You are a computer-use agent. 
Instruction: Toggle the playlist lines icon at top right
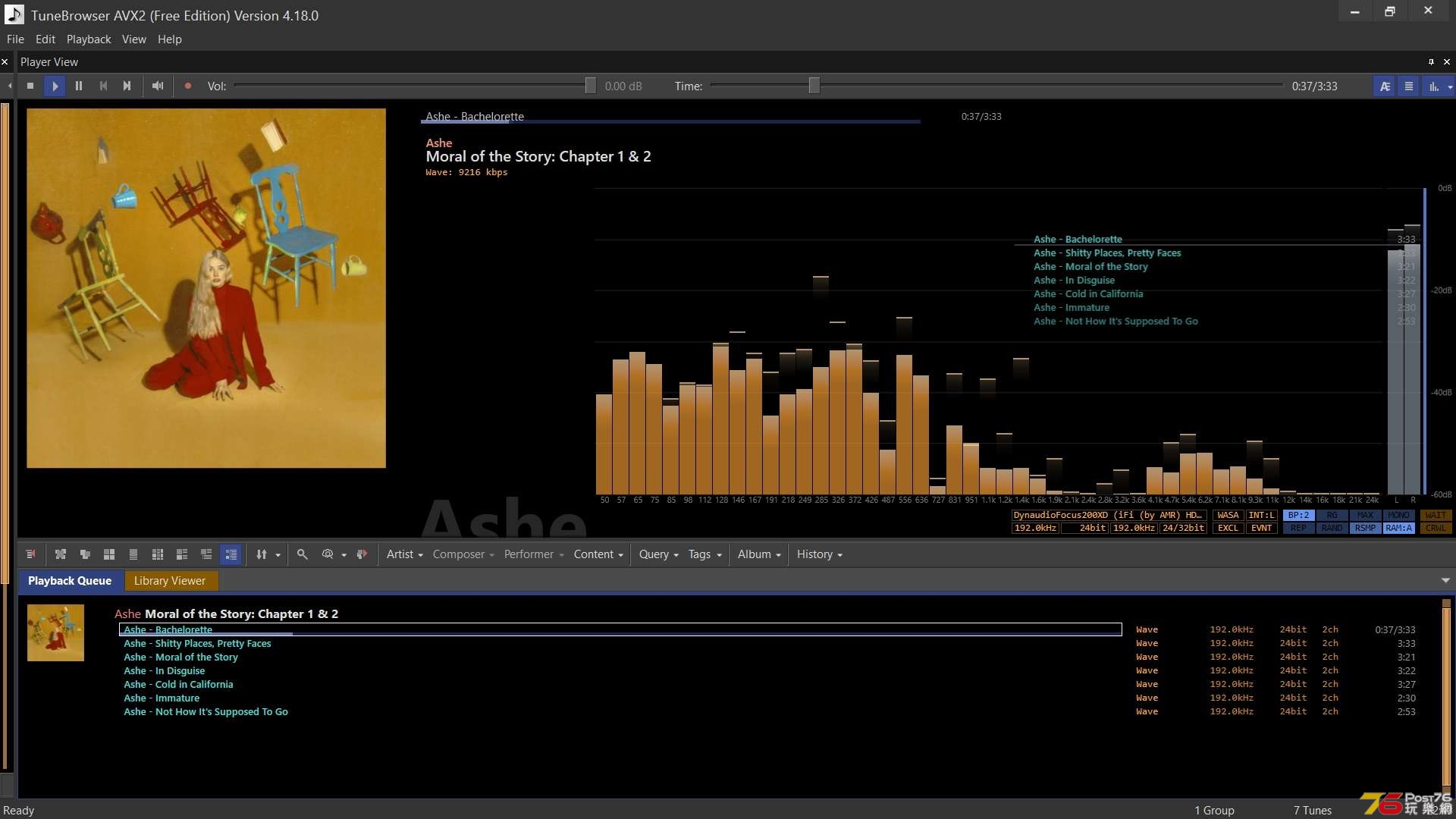point(1409,86)
